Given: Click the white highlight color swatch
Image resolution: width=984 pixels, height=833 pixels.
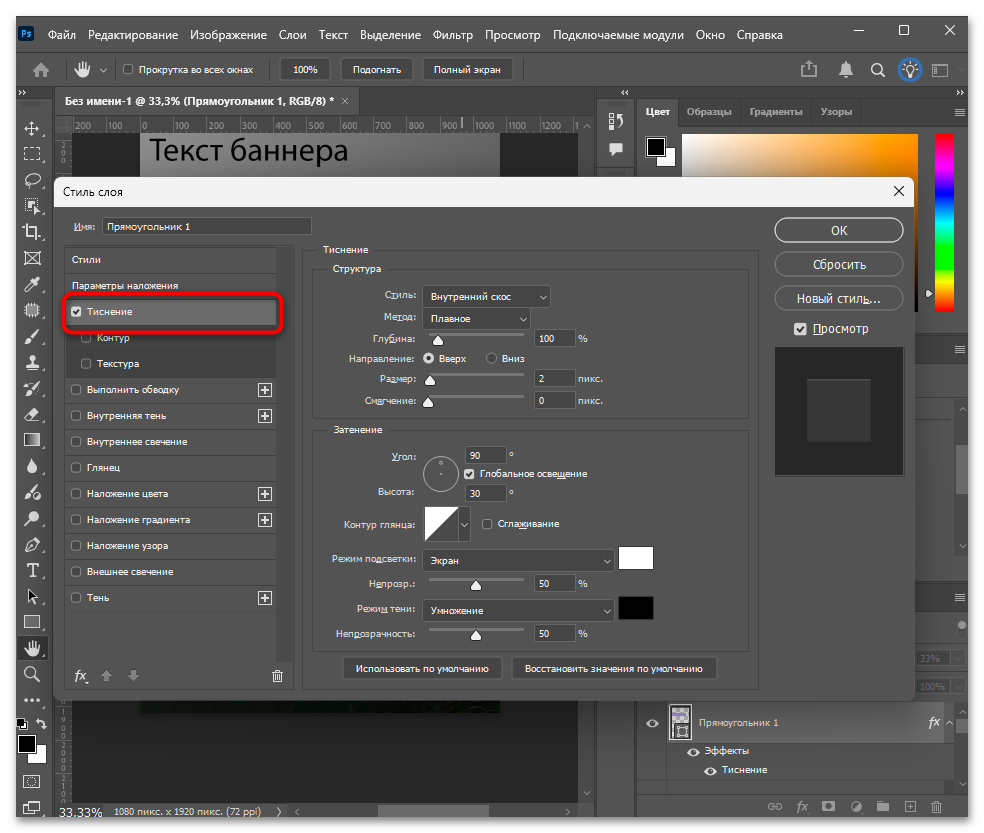Looking at the screenshot, I should [636, 558].
